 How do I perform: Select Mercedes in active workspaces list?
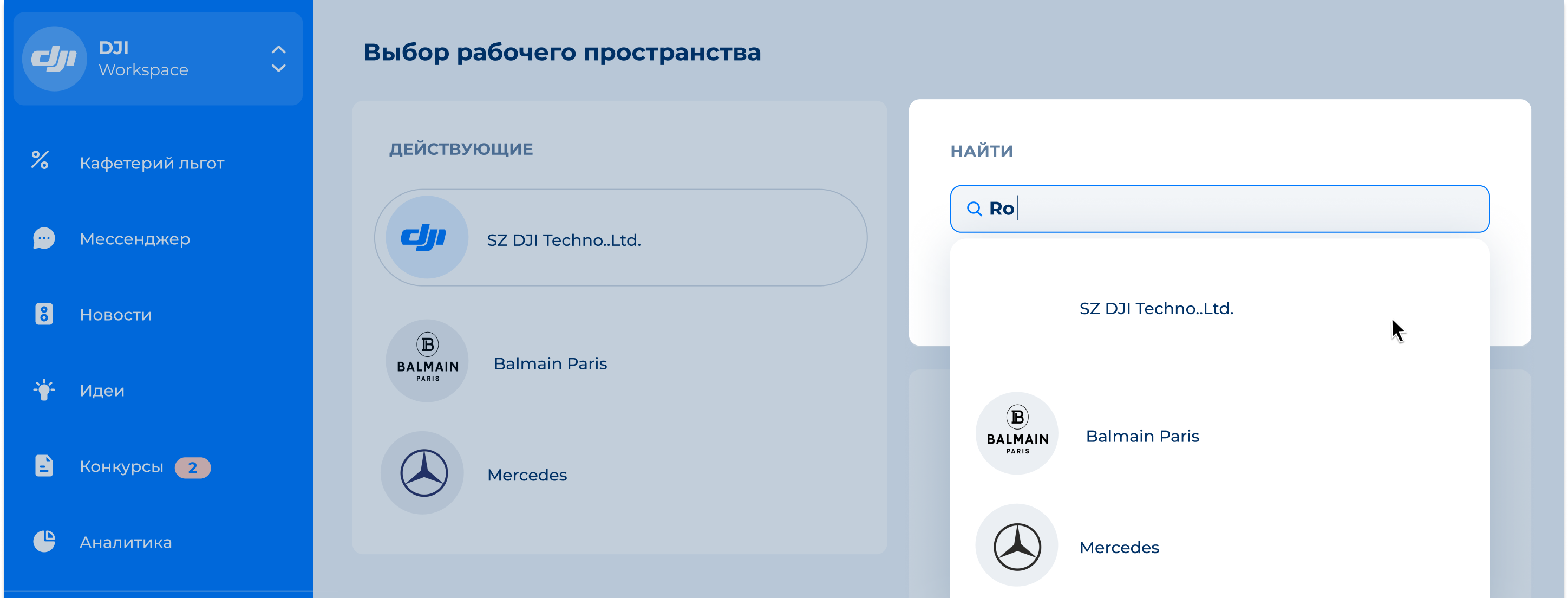click(x=526, y=475)
